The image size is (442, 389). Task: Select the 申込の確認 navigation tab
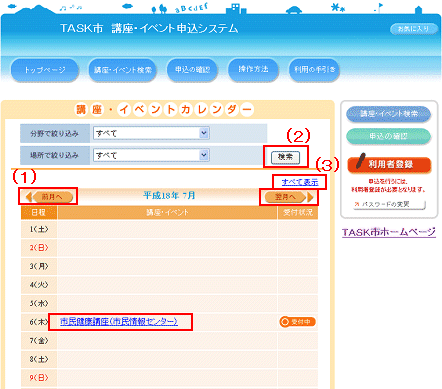click(x=192, y=70)
